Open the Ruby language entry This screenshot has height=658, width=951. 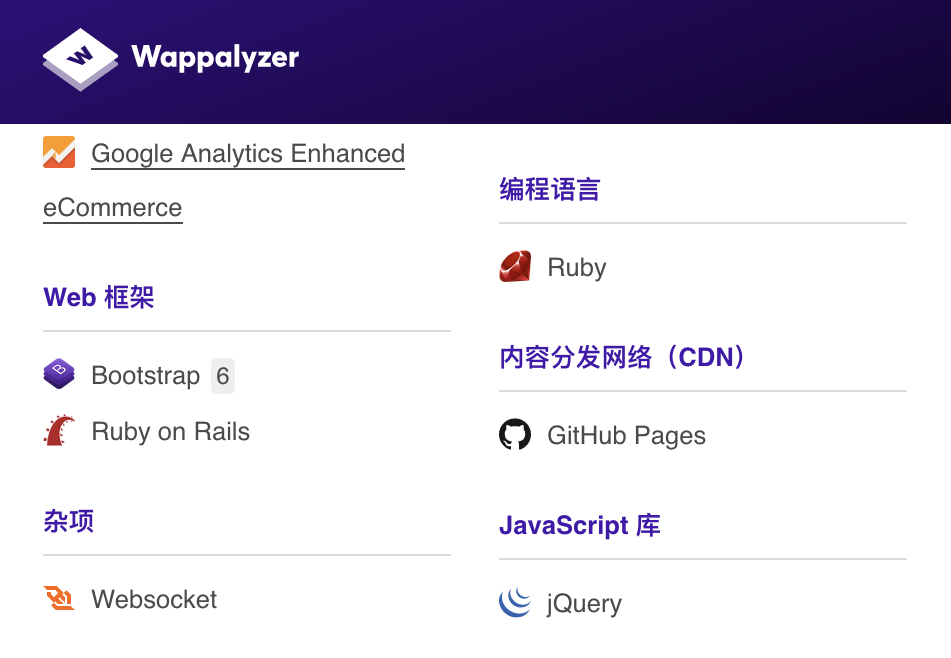coord(577,267)
